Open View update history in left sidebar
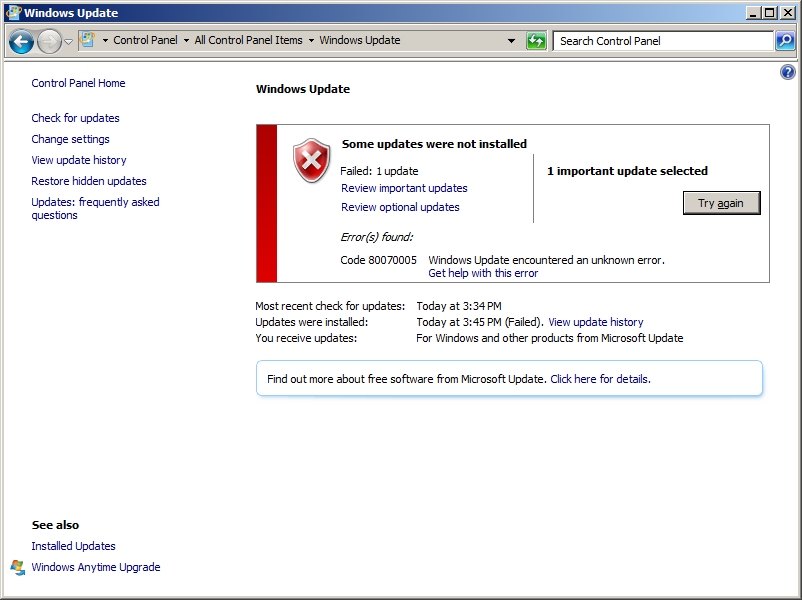This screenshot has width=802, height=600. (x=79, y=160)
